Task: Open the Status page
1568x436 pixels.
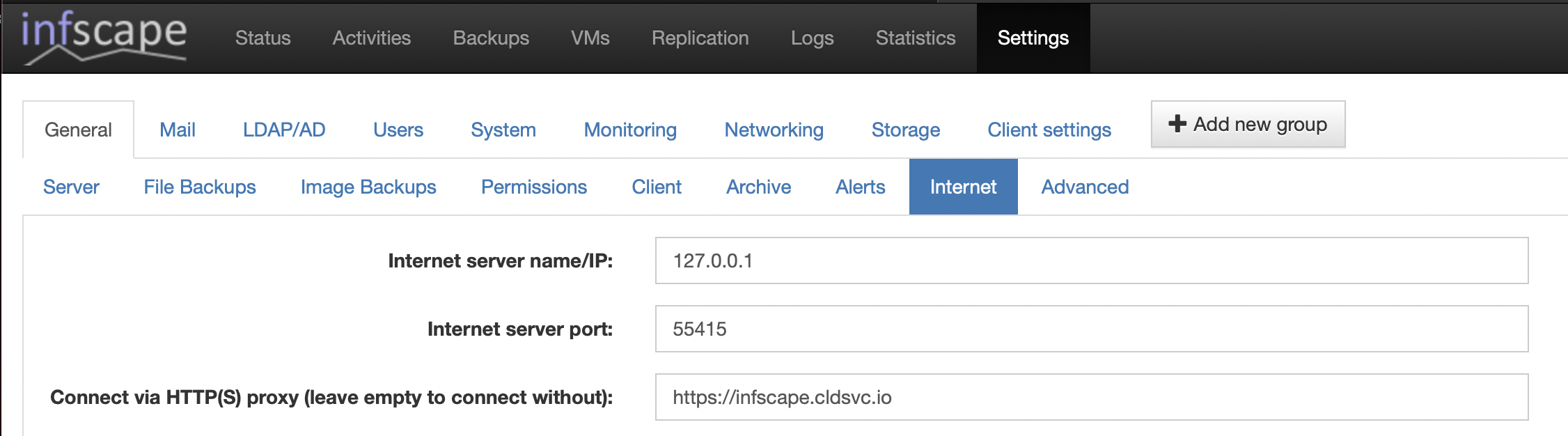Action: coord(262,38)
